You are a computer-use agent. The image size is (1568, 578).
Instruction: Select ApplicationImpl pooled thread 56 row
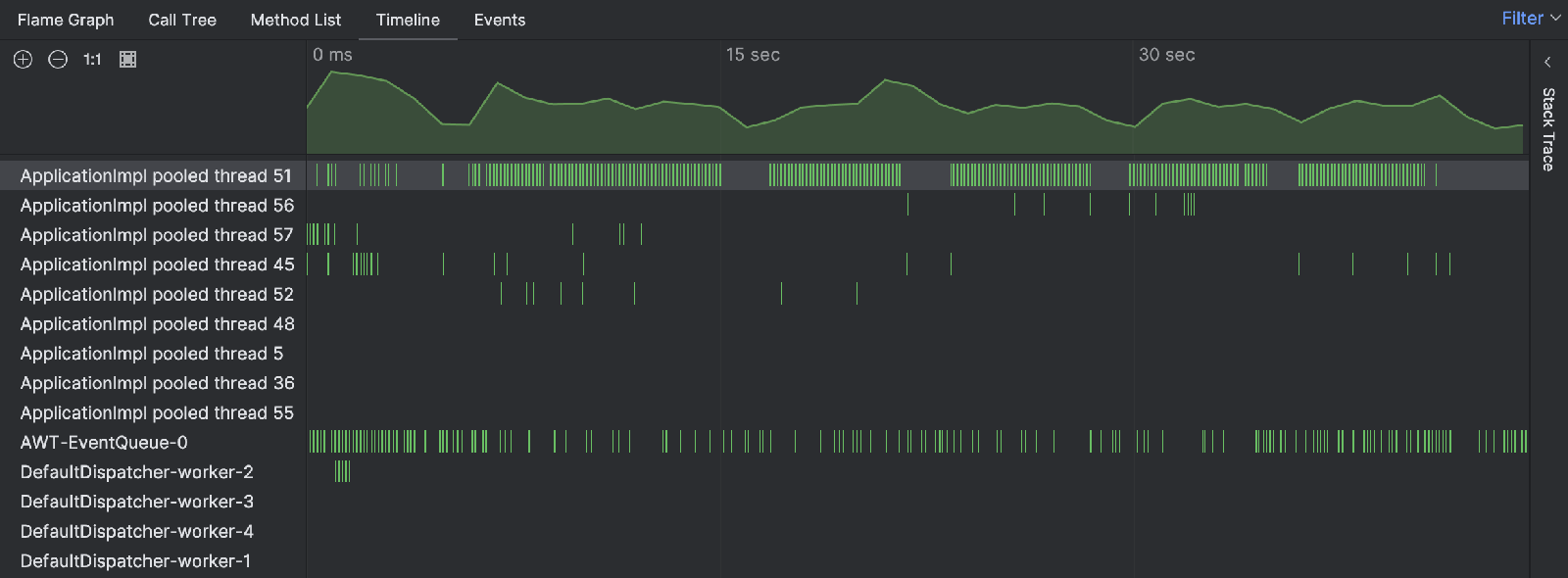(764, 205)
